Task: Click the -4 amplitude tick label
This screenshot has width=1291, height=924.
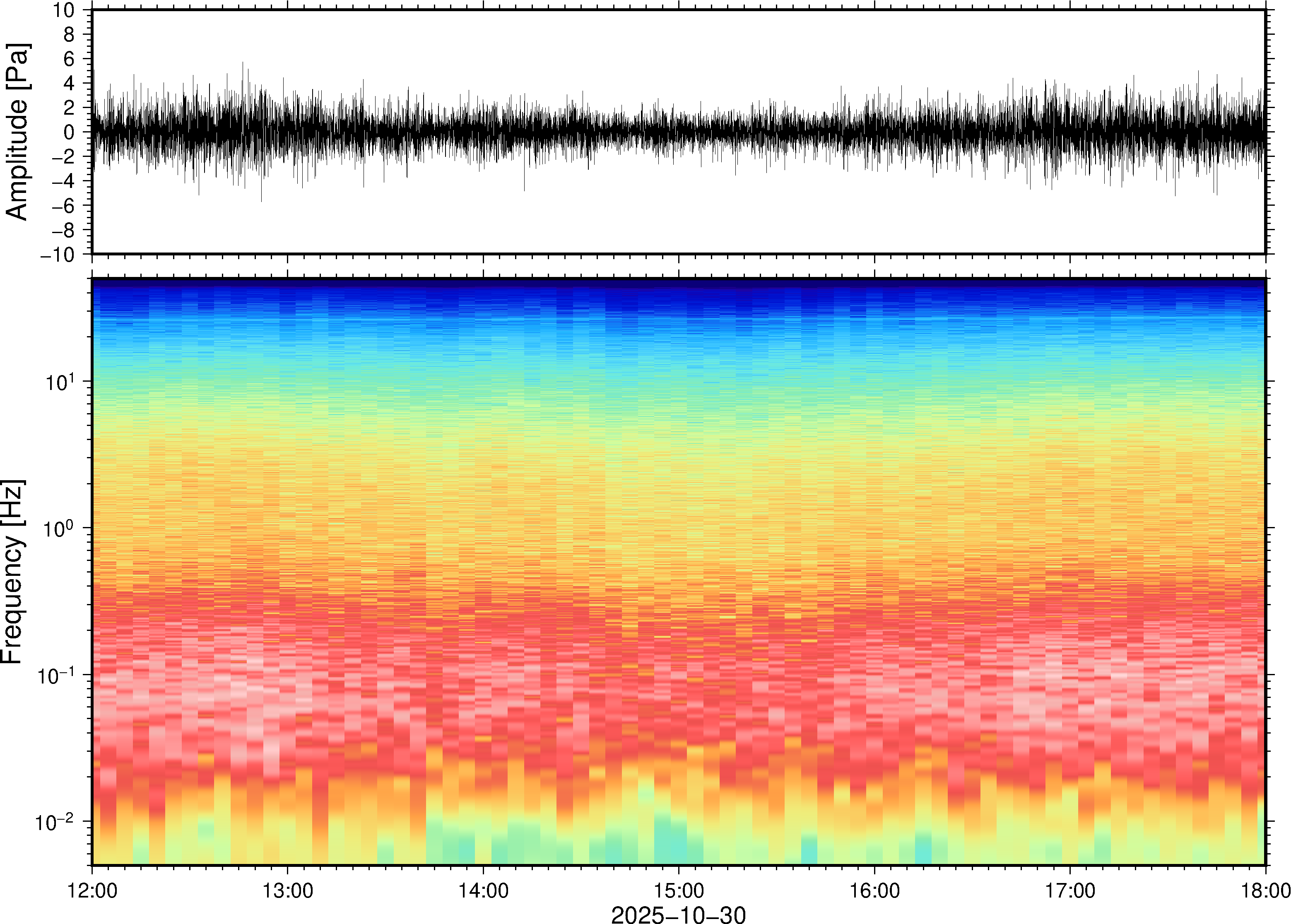Action: point(63,181)
